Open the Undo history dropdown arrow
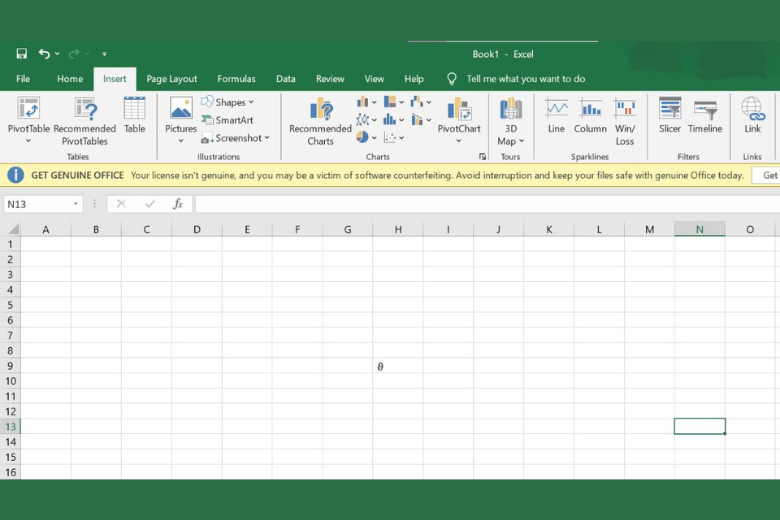Viewport: 780px width, 520px height. pyautogui.click(x=57, y=54)
